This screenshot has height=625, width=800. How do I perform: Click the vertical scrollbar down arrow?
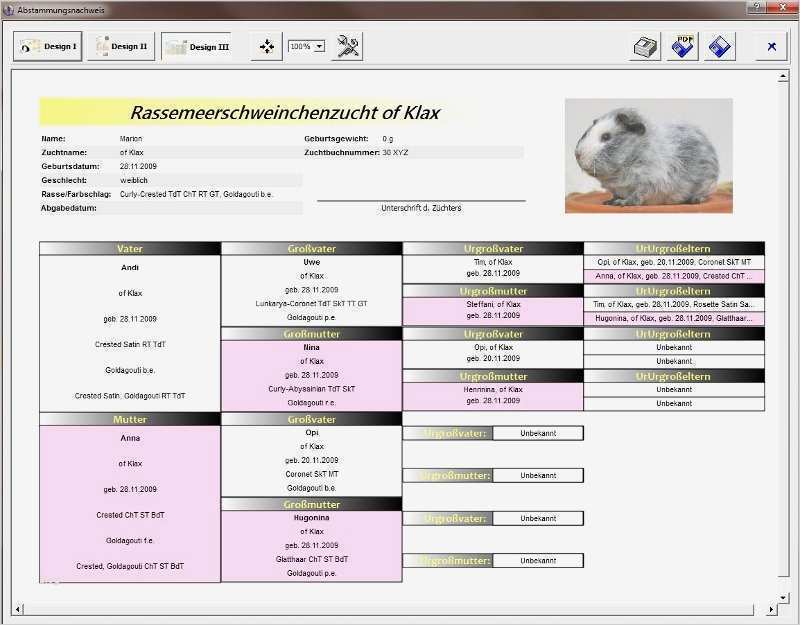coord(783,597)
